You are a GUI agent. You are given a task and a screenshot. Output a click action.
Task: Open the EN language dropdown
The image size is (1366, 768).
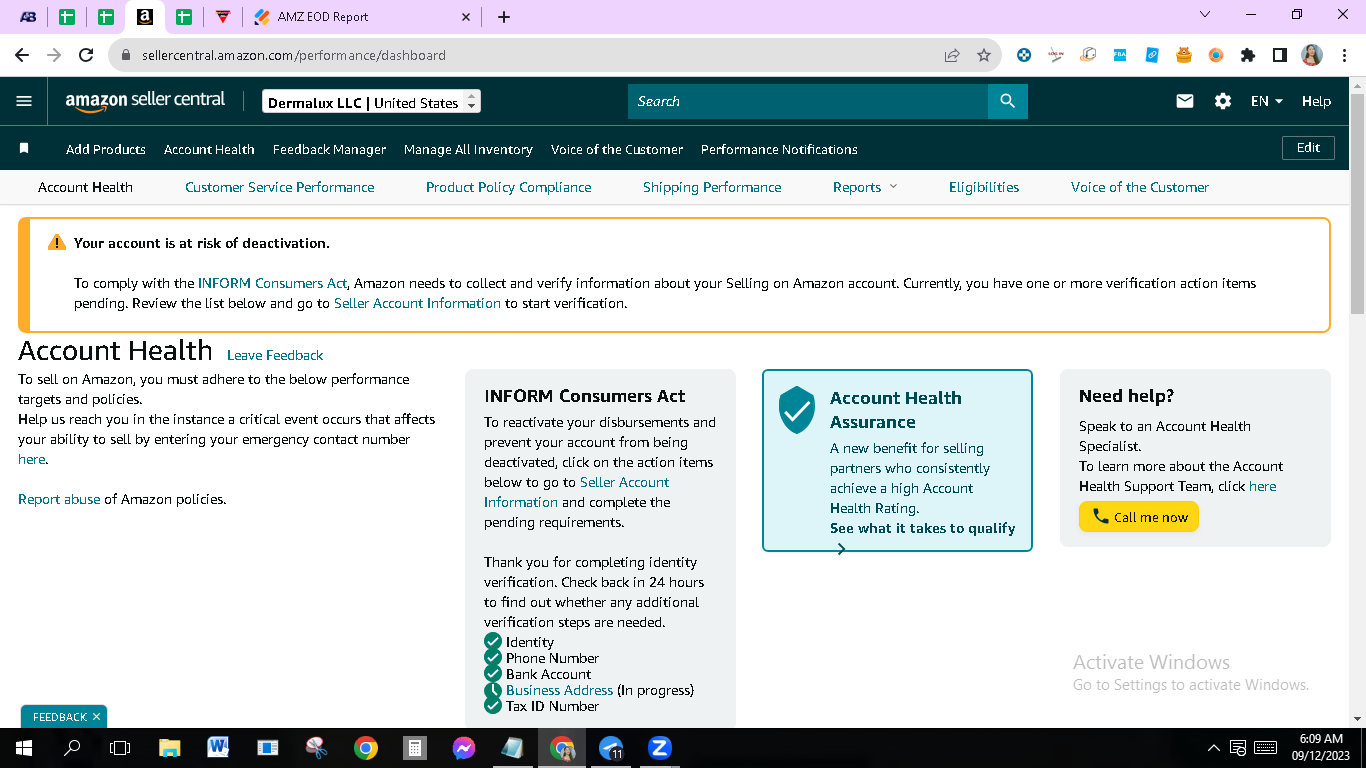point(1266,101)
